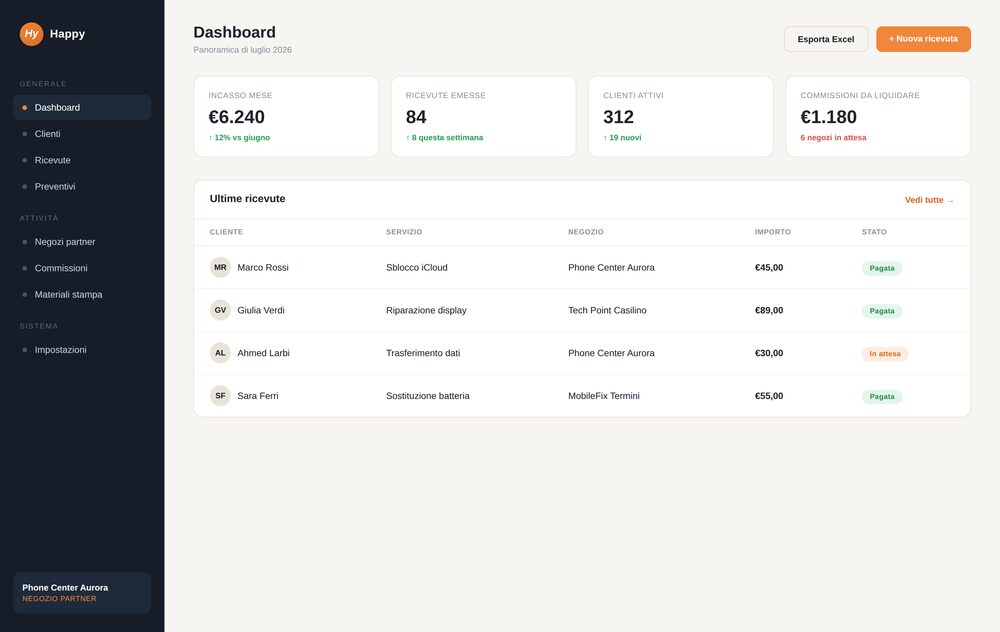Open the Preventivi section
The height and width of the screenshot is (632, 1000).
pyautogui.click(x=82, y=186)
